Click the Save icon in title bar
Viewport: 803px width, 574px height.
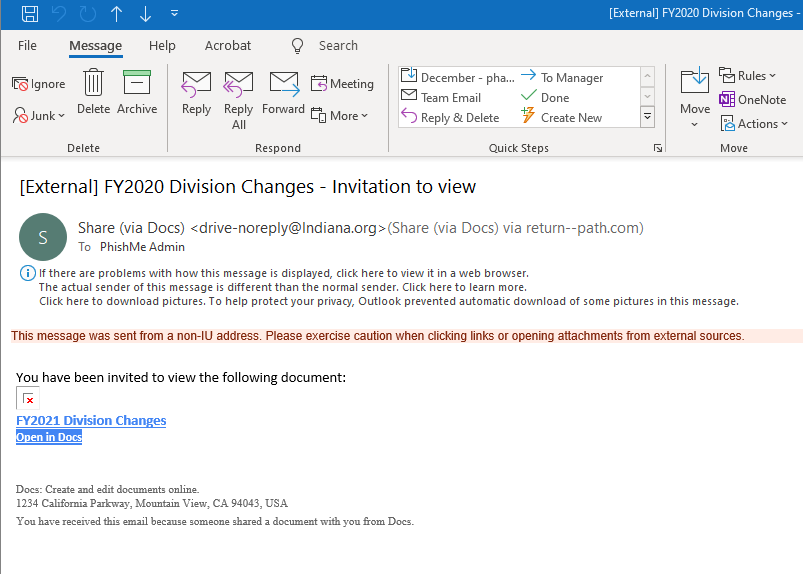pos(29,13)
